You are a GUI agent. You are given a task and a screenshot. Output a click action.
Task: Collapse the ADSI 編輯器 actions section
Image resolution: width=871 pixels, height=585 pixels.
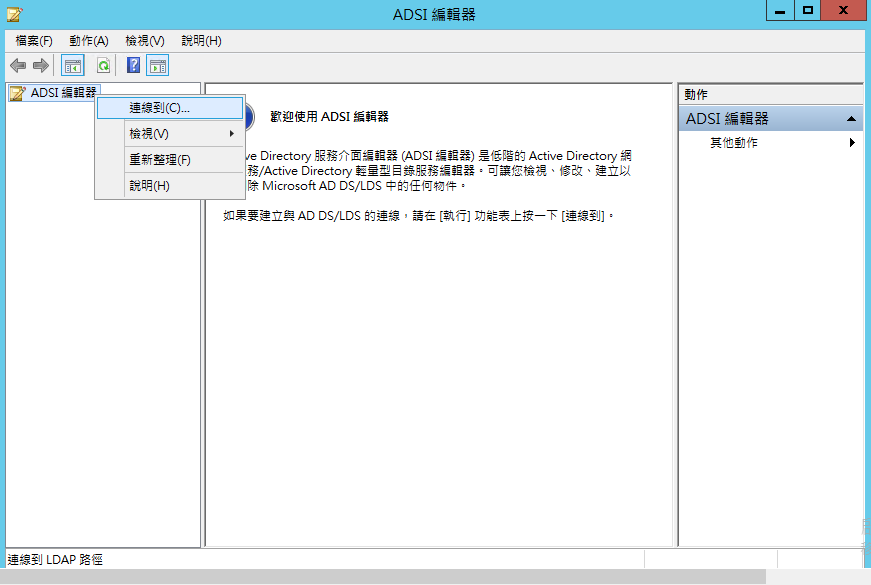tap(851, 119)
